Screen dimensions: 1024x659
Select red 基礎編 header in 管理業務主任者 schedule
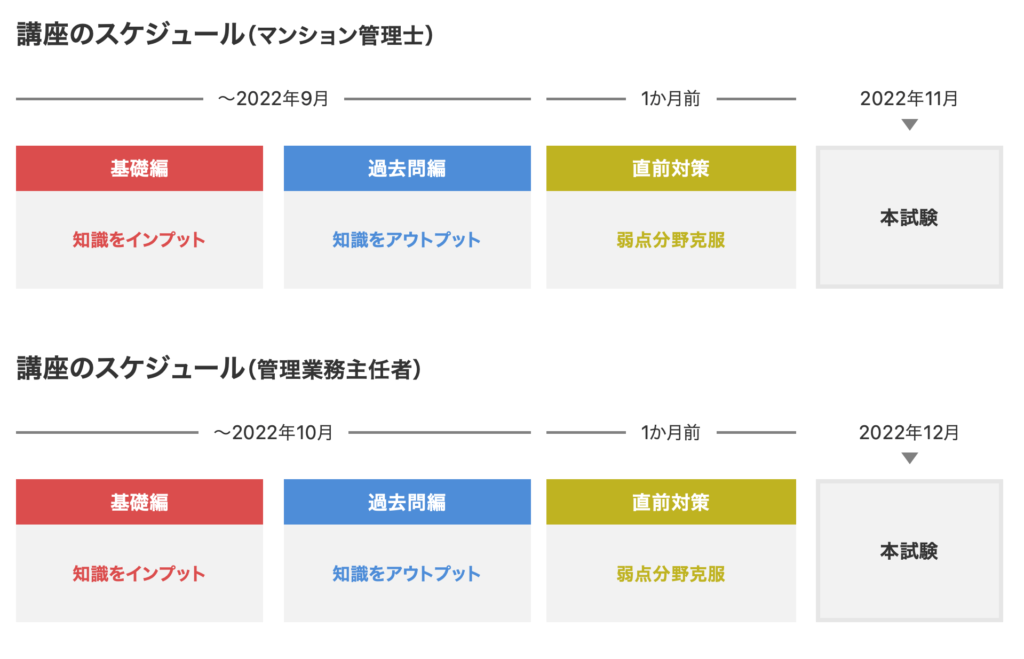pyautogui.click(x=139, y=502)
